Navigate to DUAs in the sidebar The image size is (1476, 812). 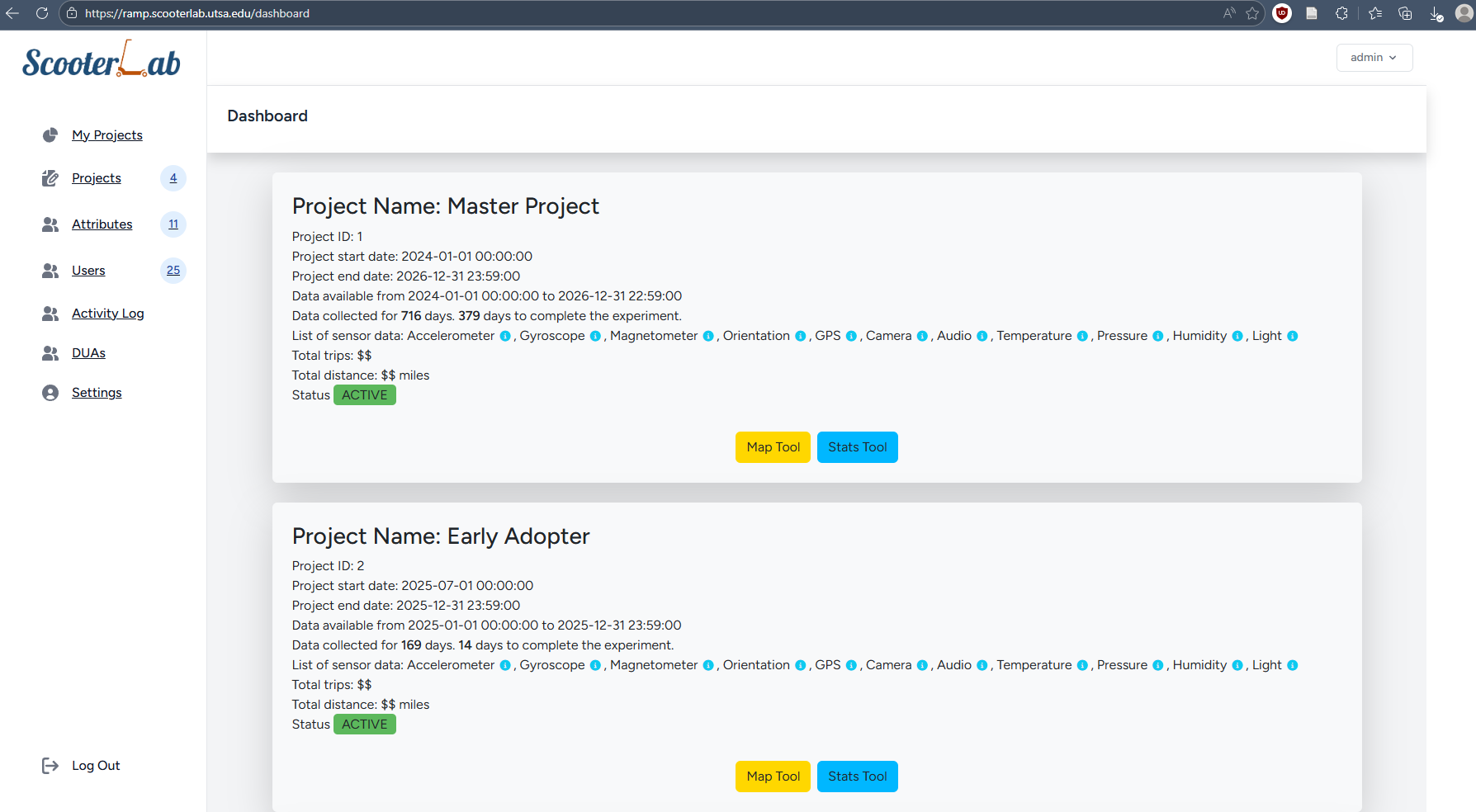pyautogui.click(x=88, y=353)
